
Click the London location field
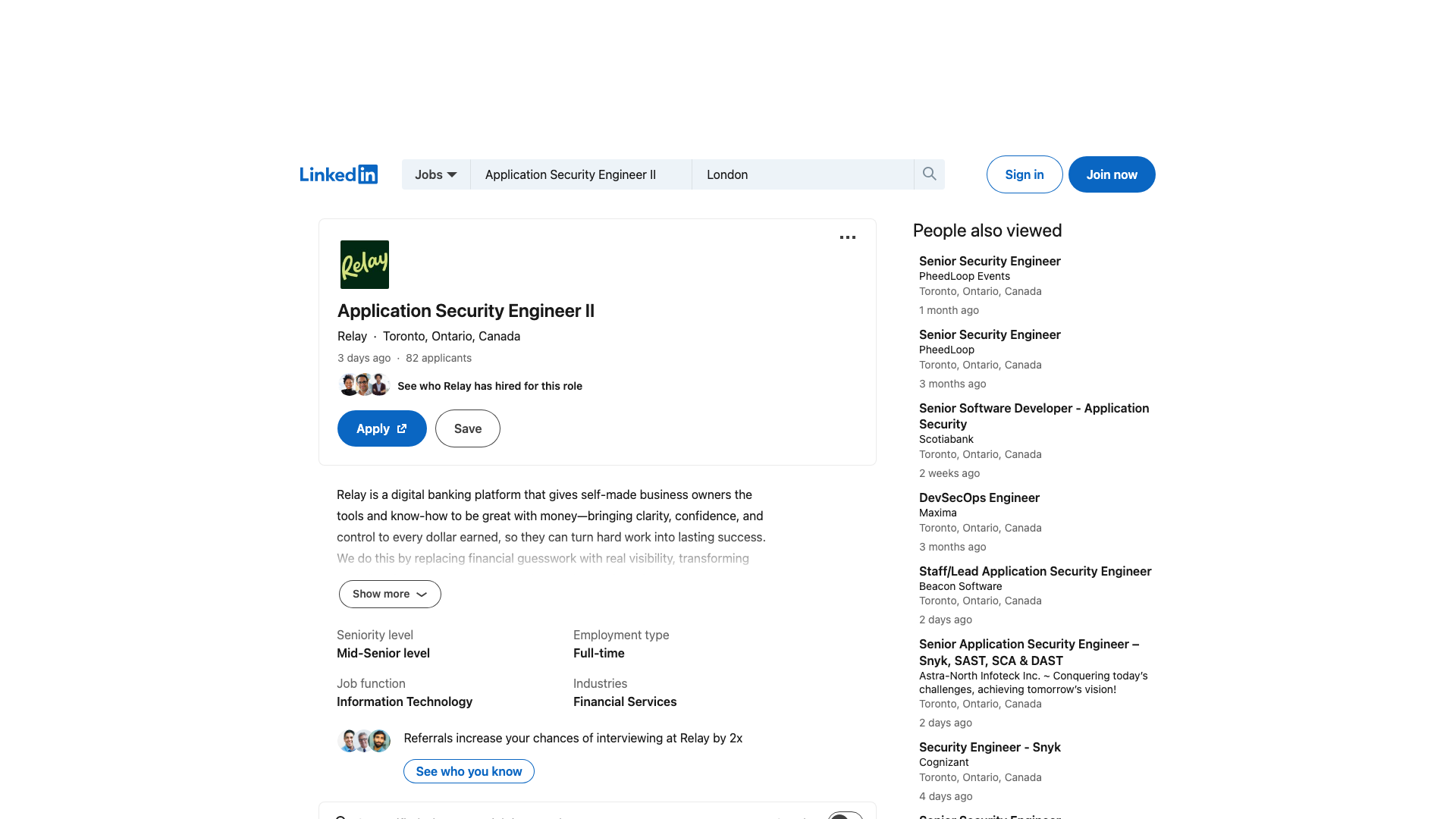click(x=803, y=174)
